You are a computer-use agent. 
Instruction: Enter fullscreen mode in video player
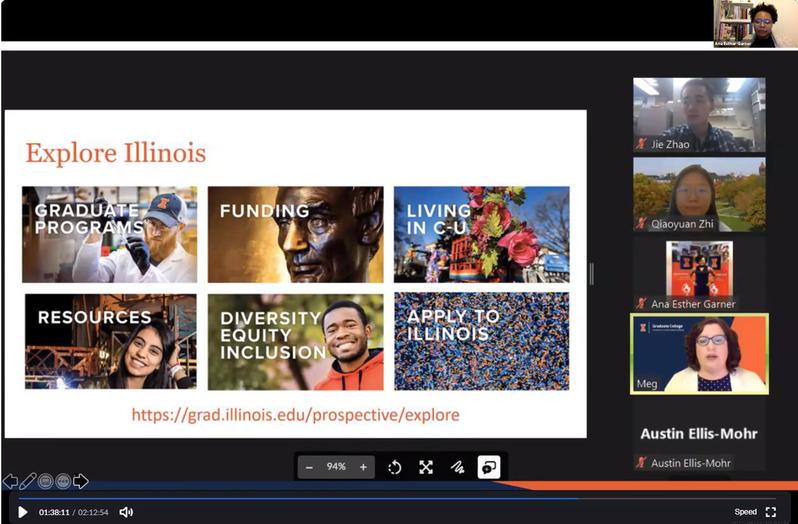click(771, 512)
